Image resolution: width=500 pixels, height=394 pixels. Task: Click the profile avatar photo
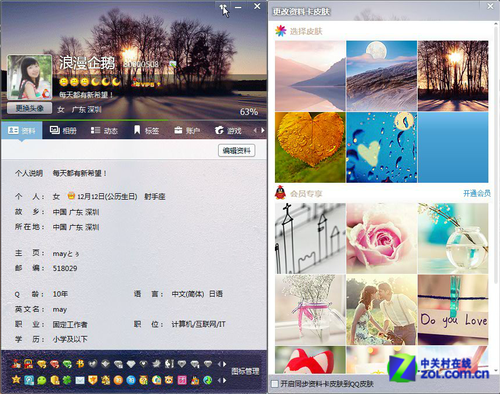pos(30,77)
